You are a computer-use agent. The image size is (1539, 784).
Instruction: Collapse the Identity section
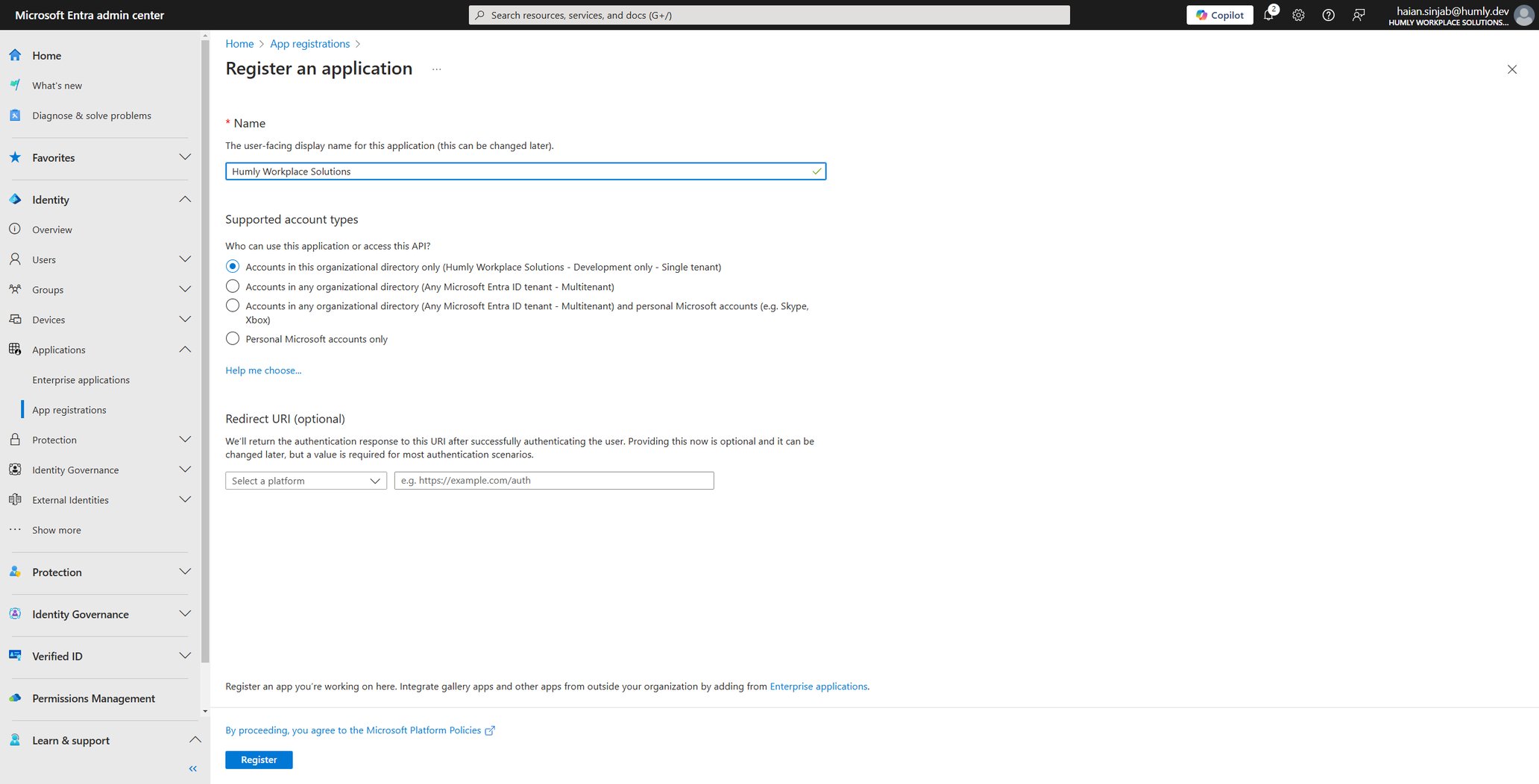184,199
